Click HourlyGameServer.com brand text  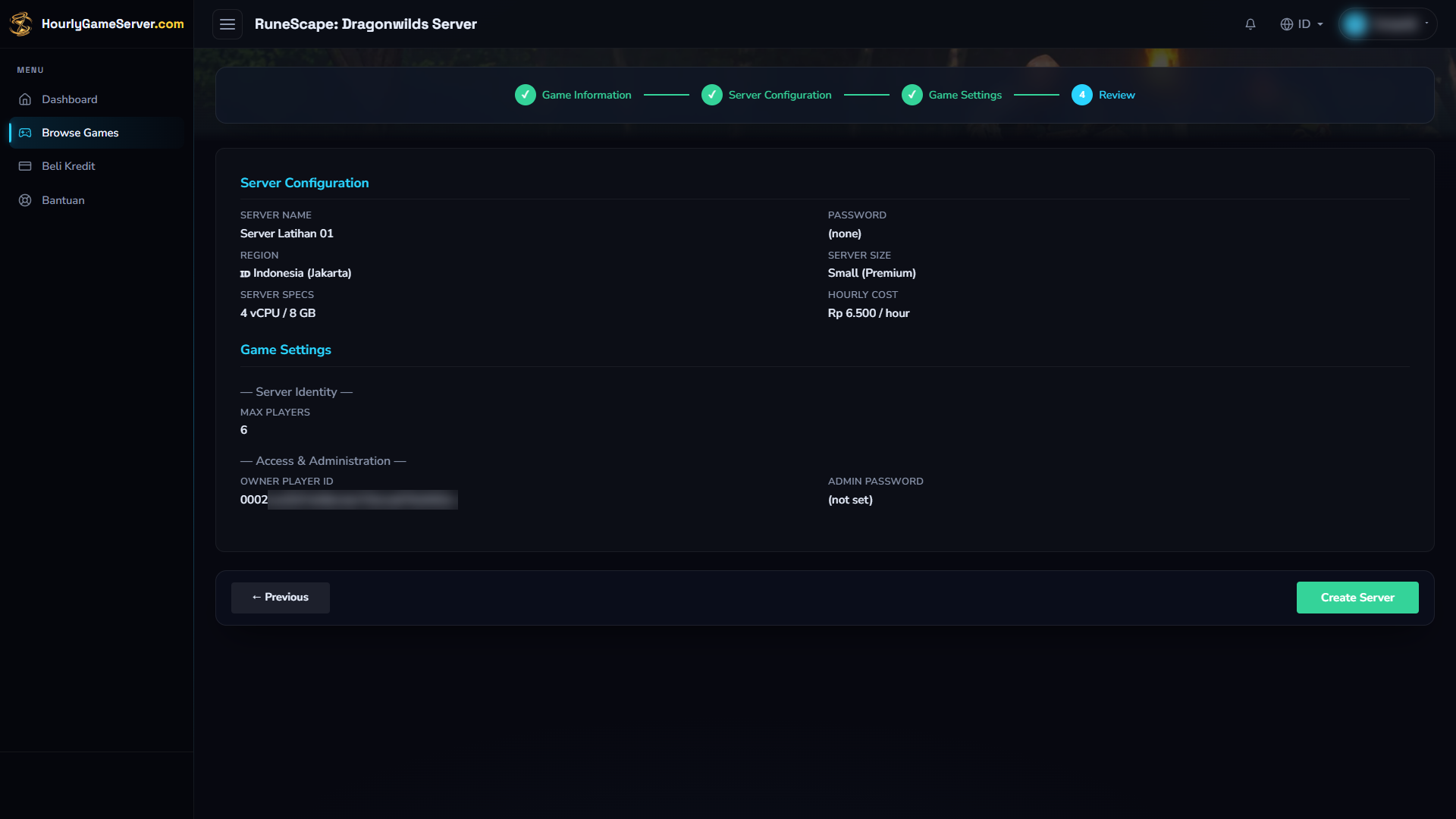point(113,24)
